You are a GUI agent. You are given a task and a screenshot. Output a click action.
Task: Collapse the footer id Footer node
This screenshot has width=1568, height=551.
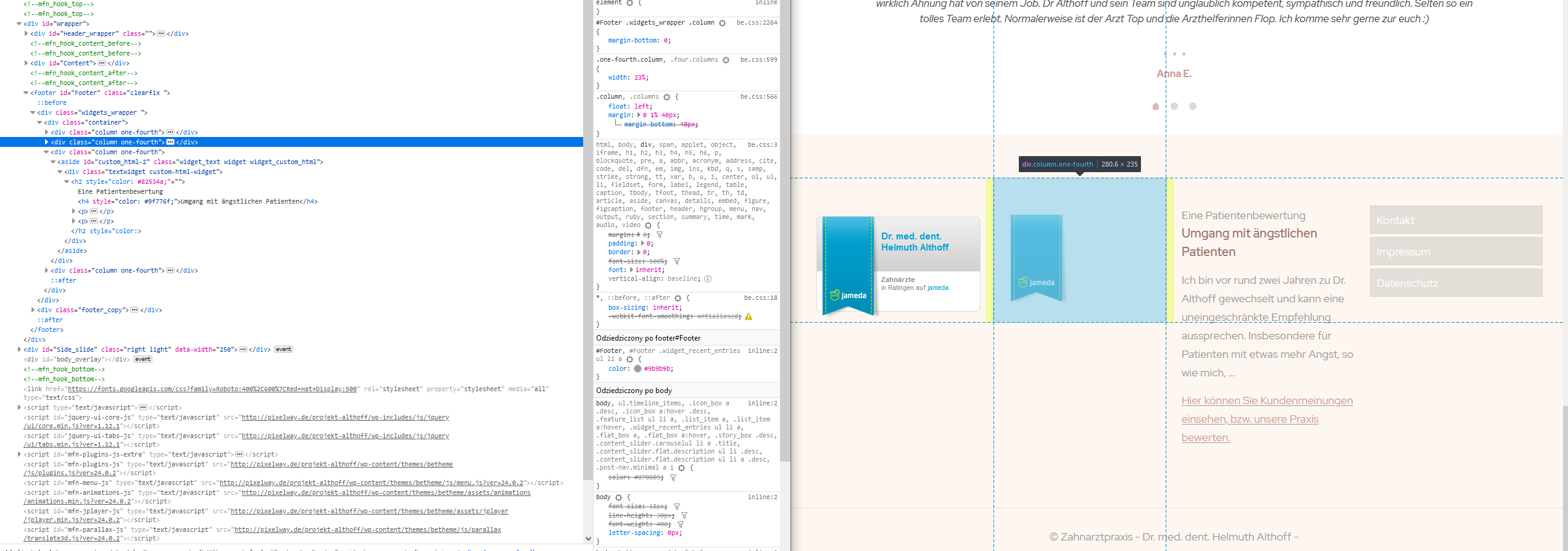(26, 93)
